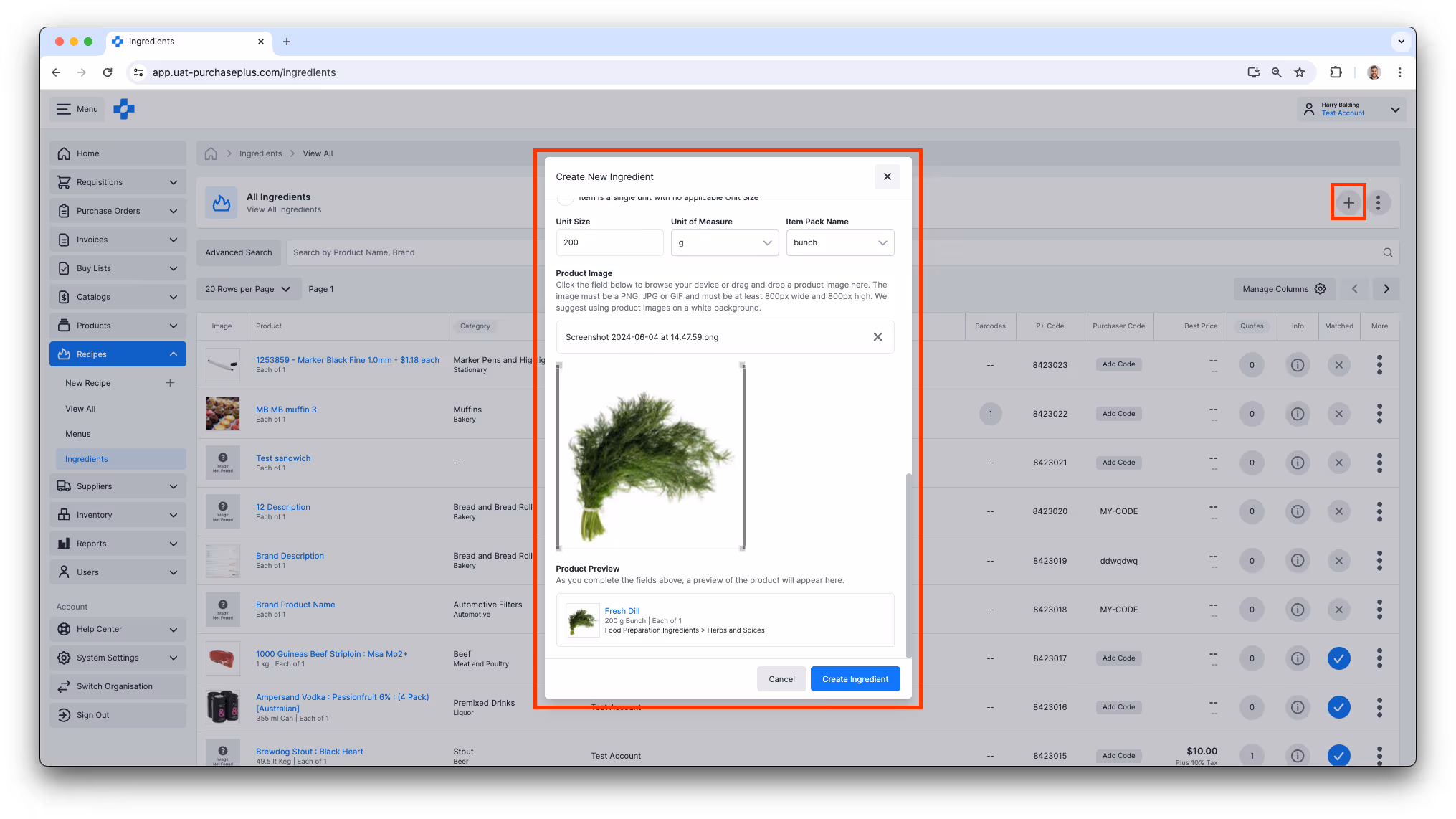
Task: Toggle the matched status for the 8423017 row
Action: tap(1339, 658)
